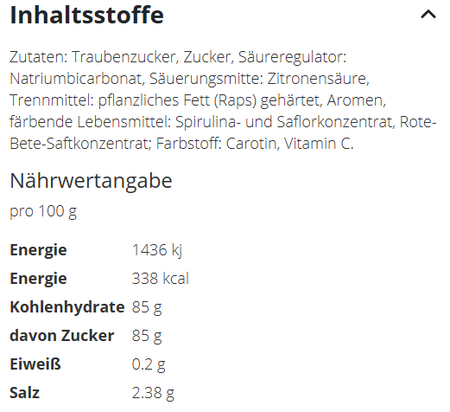This screenshot has width=450, height=412.
Task: Click the second Energie label (kcal row)
Action: pyautogui.click(x=38, y=279)
